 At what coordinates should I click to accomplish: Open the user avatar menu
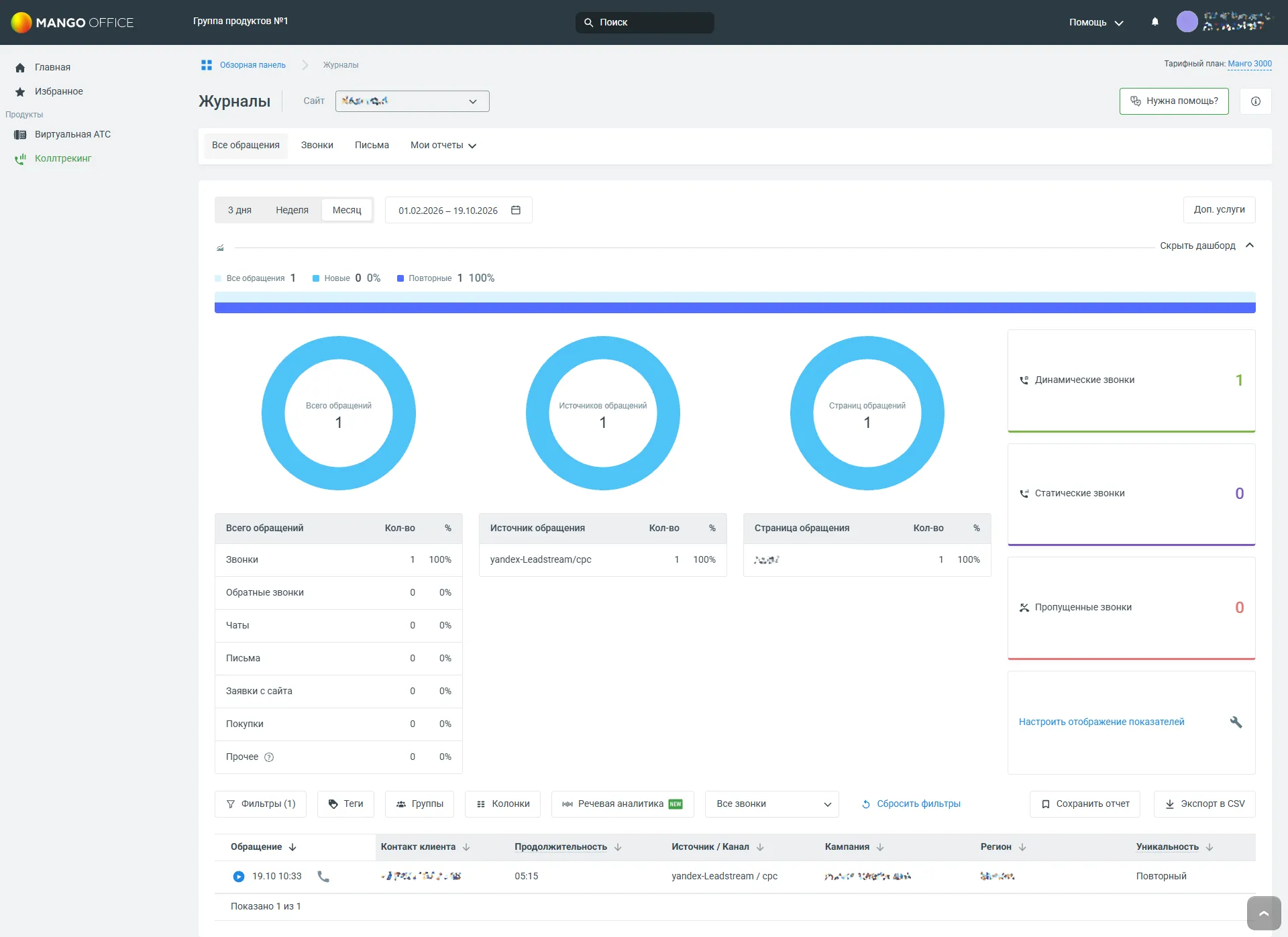pyautogui.click(x=1187, y=21)
